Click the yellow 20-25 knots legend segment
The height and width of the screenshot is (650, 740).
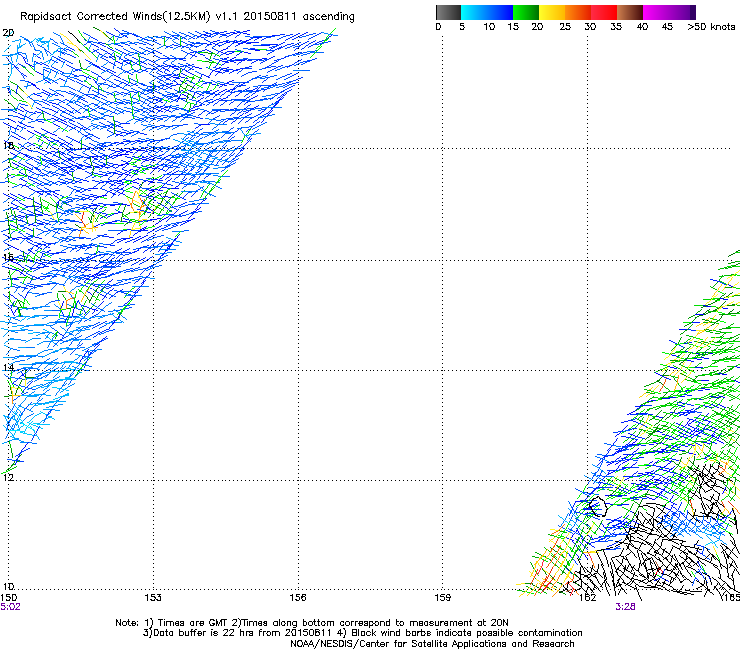[x=551, y=12]
